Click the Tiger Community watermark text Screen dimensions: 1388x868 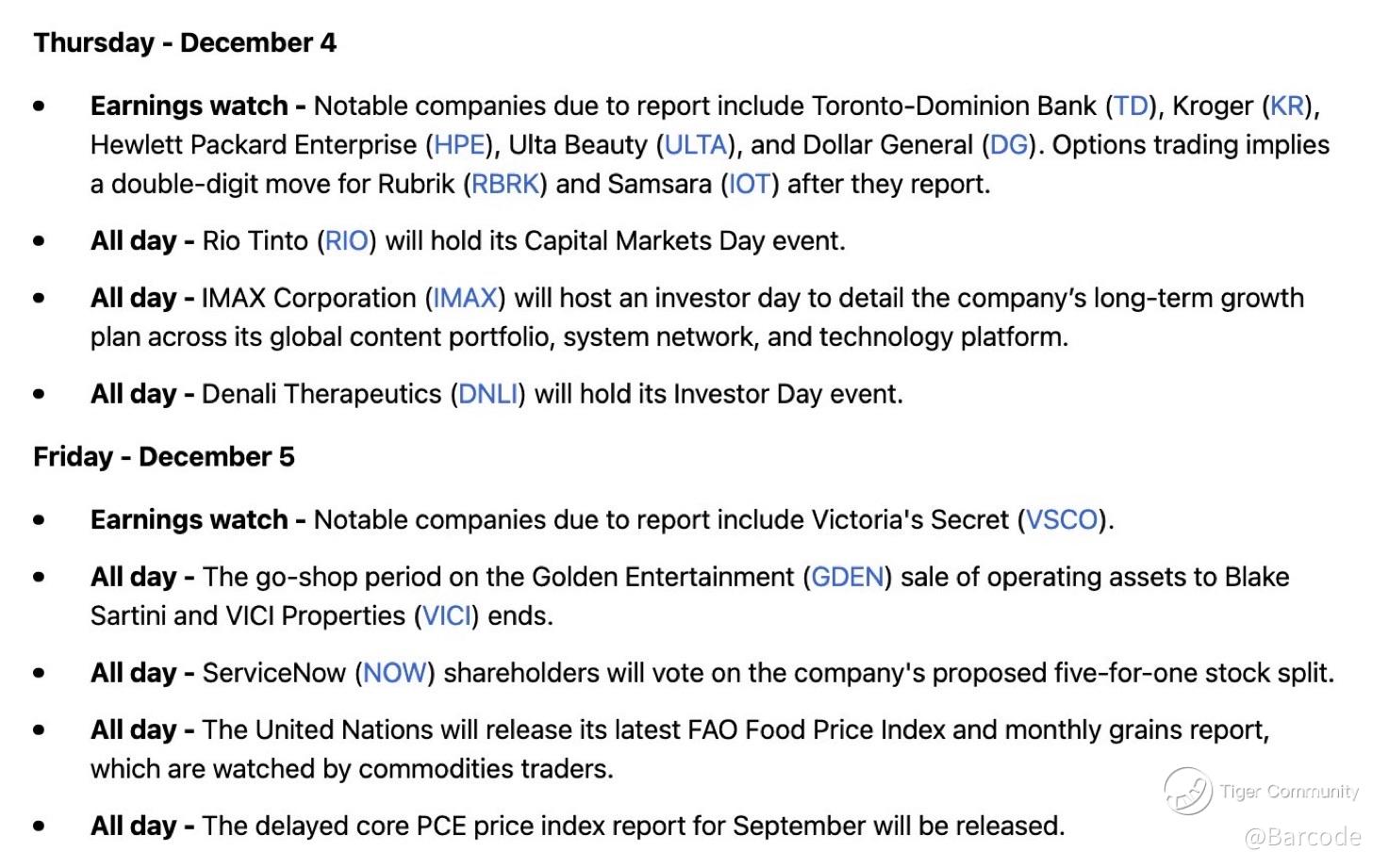tap(1289, 792)
